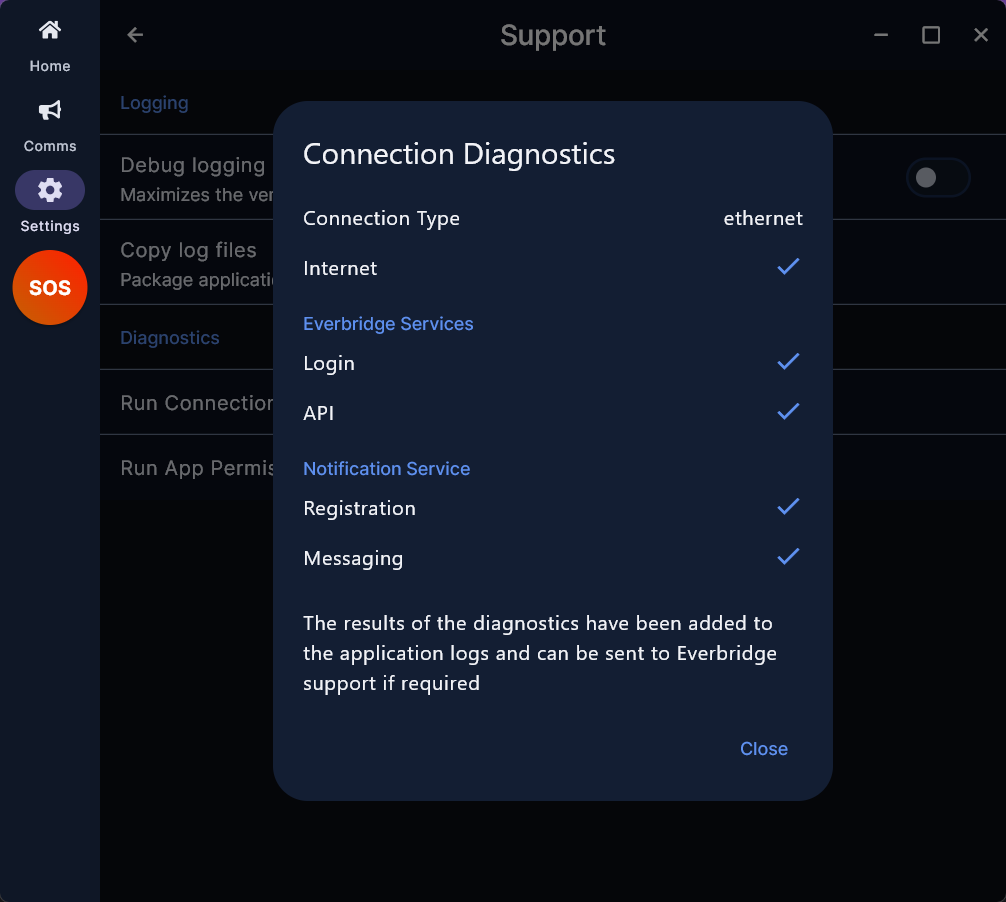Trigger the red SOS button
This screenshot has width=1006, height=902.
pos(49,287)
